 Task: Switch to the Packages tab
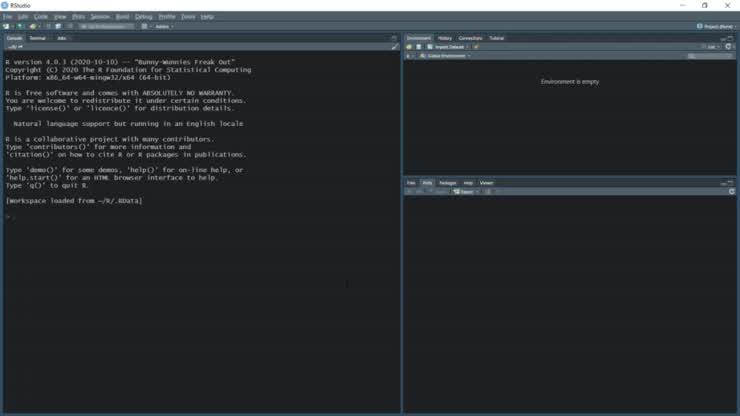click(x=447, y=183)
